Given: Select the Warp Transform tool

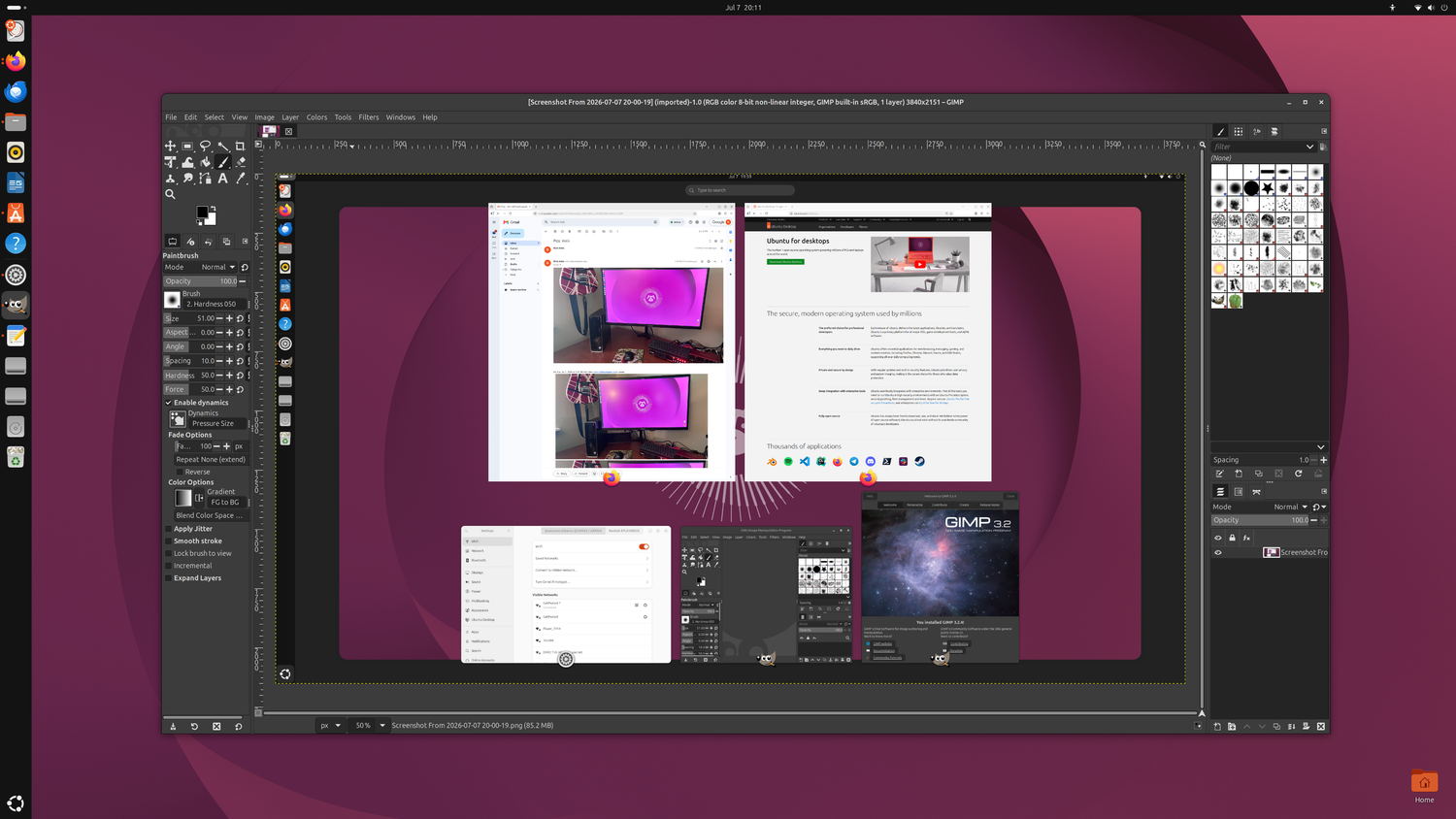Looking at the screenshot, I should click(x=187, y=162).
